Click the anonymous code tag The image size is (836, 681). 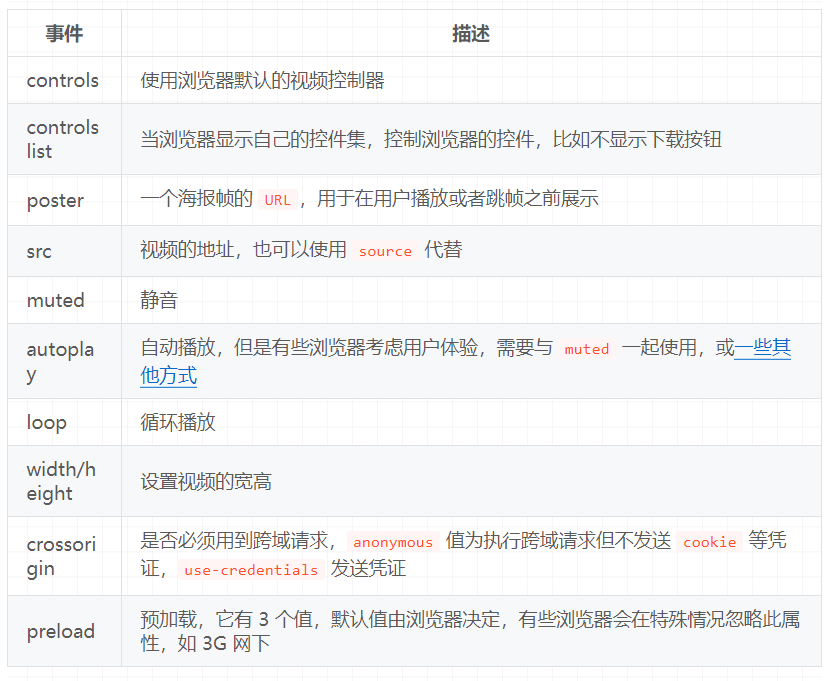pyautogui.click(x=392, y=542)
